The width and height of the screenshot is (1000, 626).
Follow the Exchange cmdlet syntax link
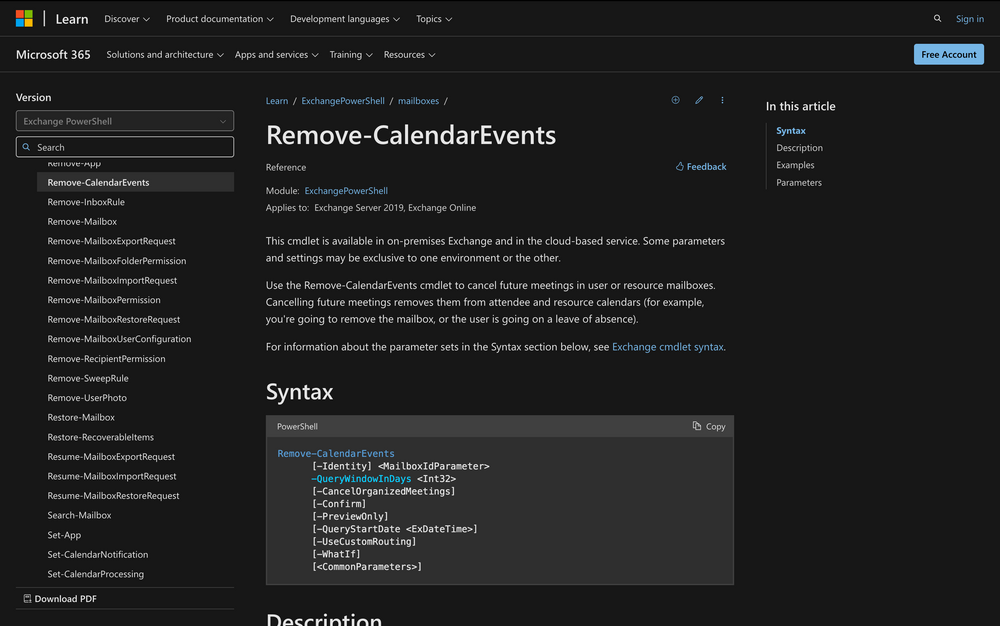click(x=667, y=347)
